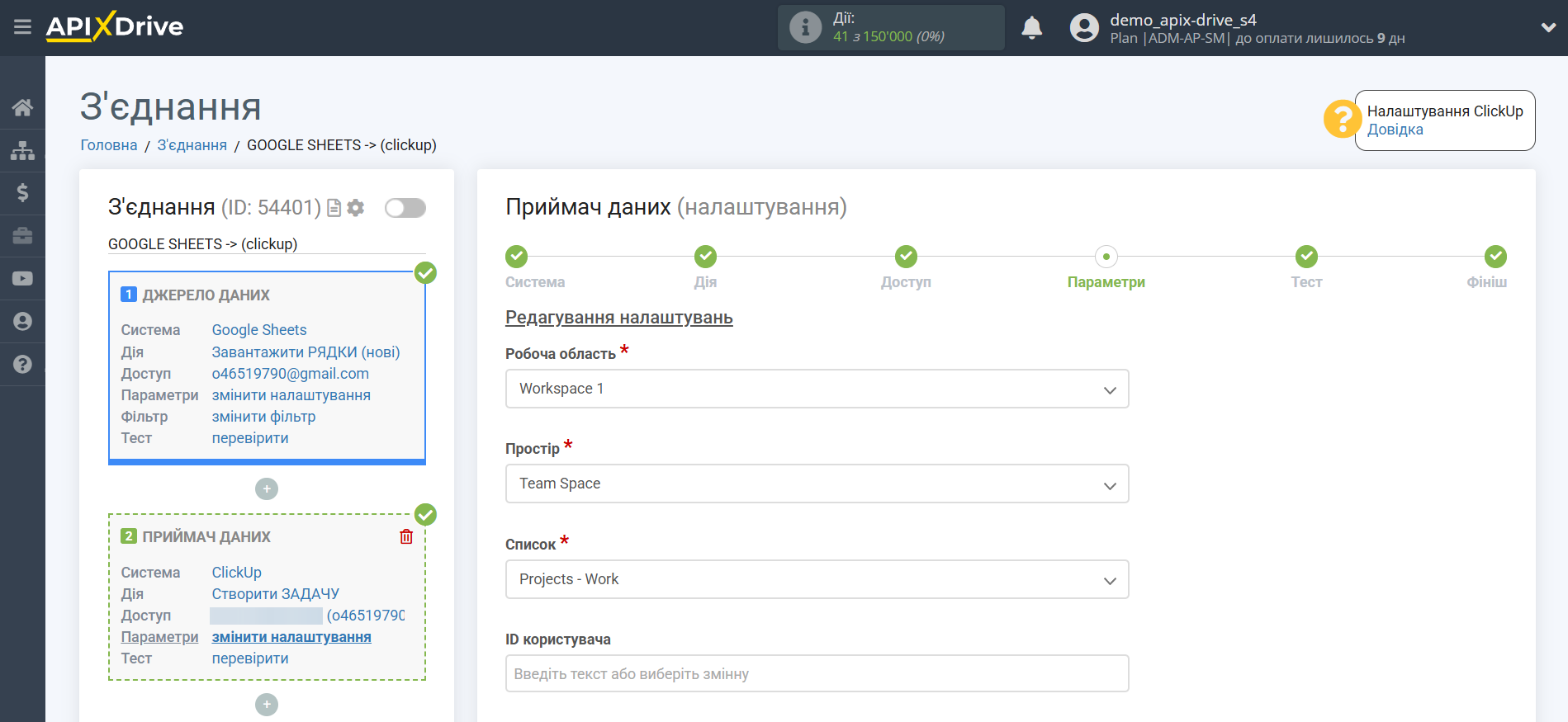
Task: Open the help question icon in sidebar
Action: click(22, 365)
